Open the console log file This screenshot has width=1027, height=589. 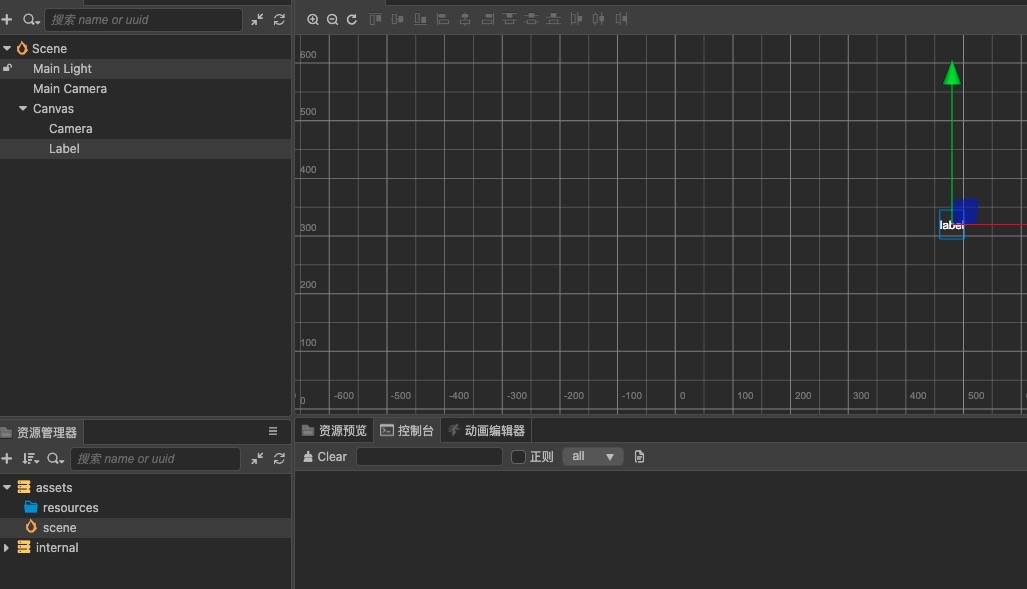click(x=639, y=457)
